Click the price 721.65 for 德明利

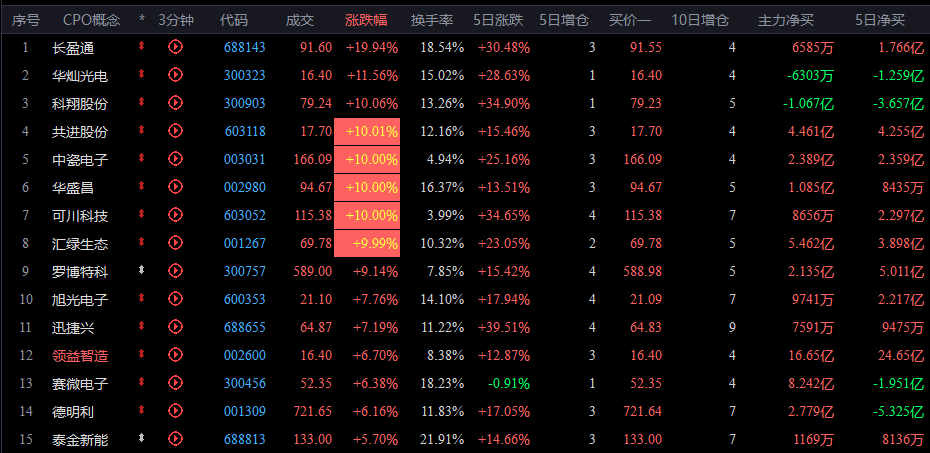[313, 411]
